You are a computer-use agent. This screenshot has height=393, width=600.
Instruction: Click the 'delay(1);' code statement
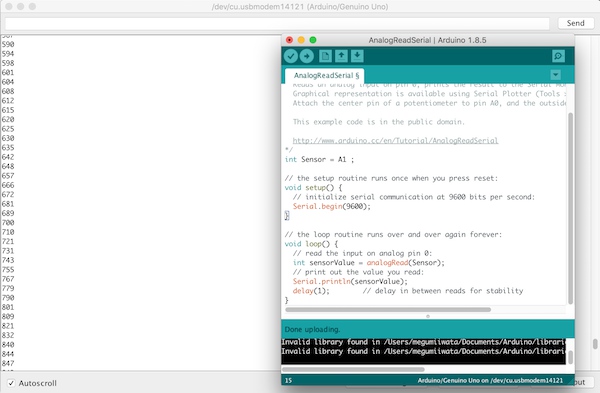pos(311,291)
